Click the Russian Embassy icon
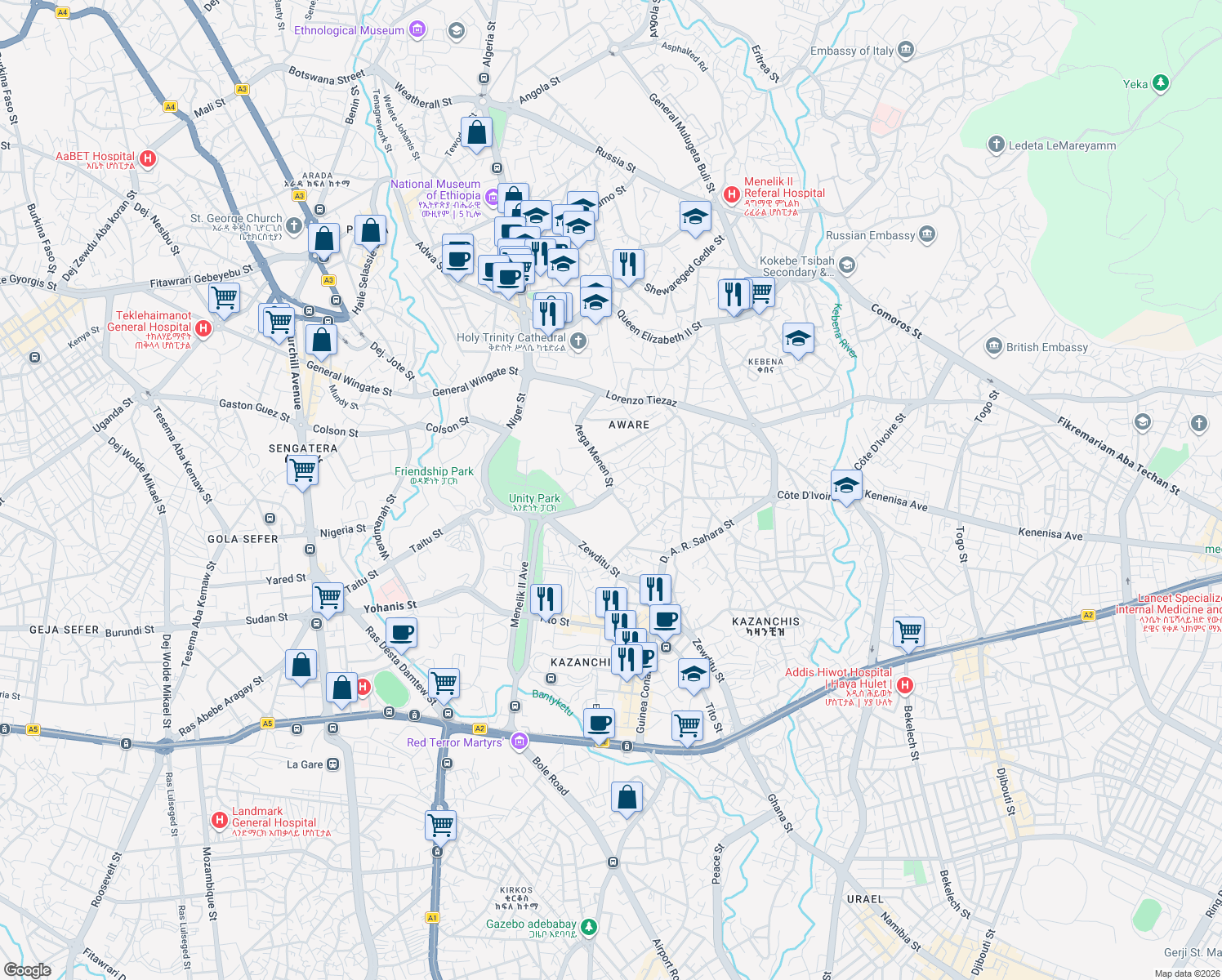1222x980 pixels. point(929,235)
